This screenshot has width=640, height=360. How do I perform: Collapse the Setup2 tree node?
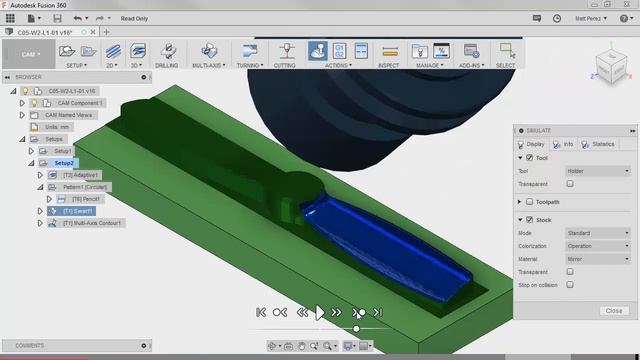point(31,163)
